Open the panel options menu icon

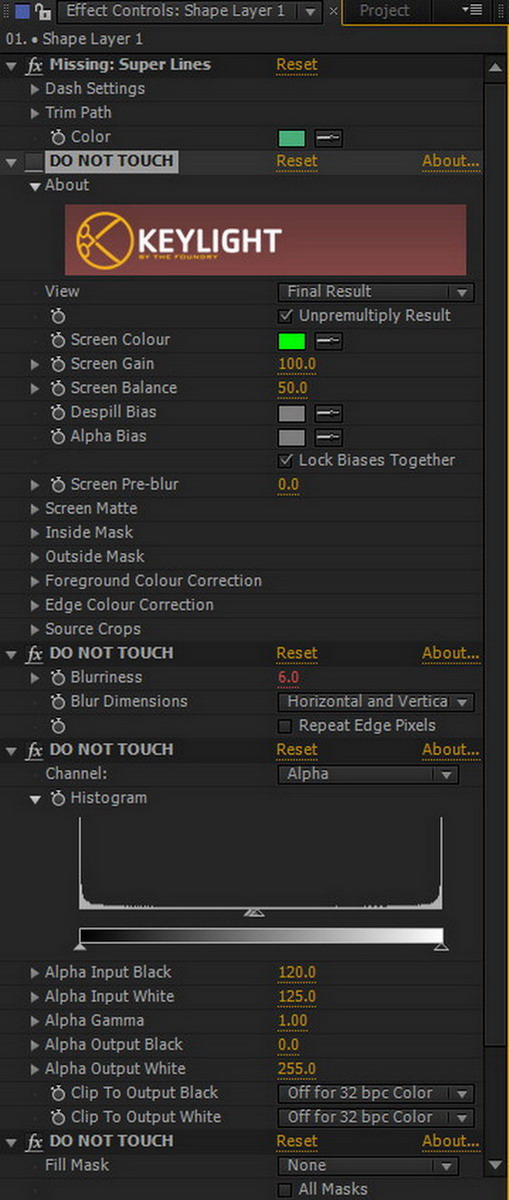point(473,11)
